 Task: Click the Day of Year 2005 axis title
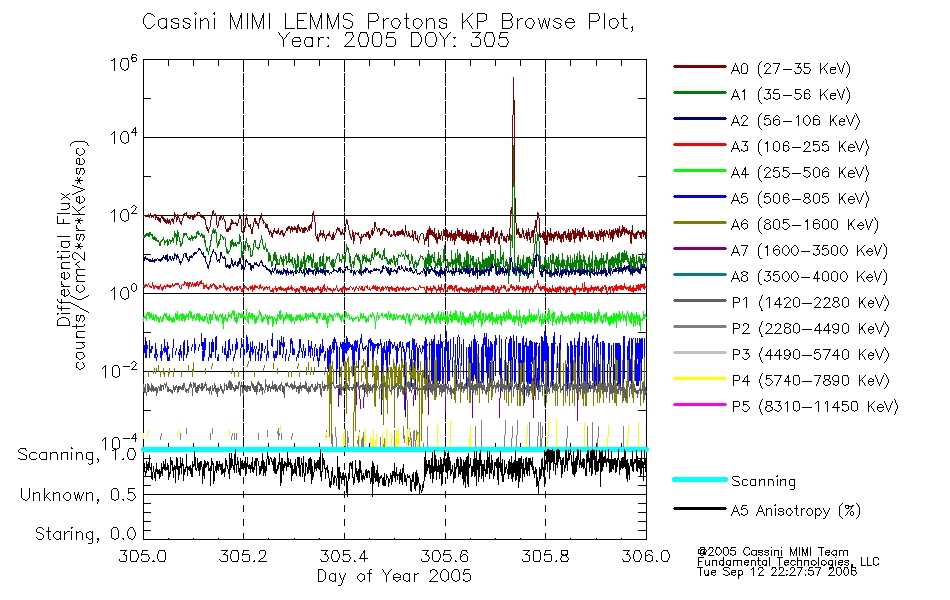(x=394, y=576)
